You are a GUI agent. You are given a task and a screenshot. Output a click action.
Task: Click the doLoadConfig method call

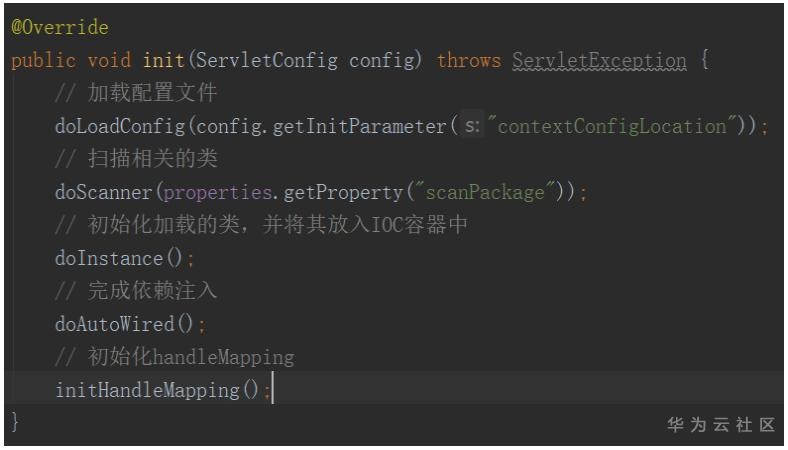[x=110, y=127]
